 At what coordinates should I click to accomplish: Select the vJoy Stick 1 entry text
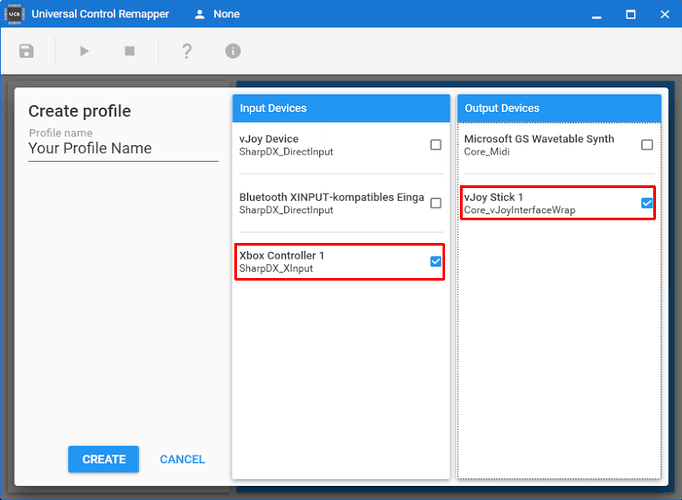pos(493,197)
